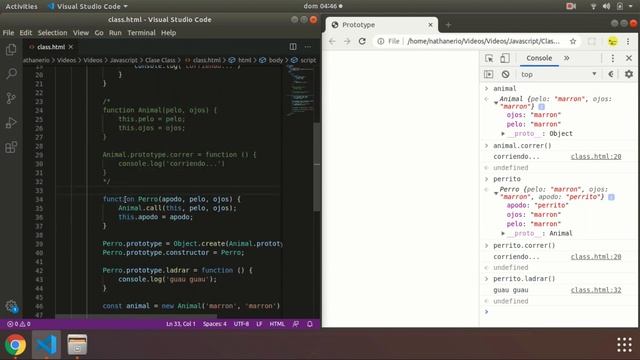Change the end of line sequence LF
The height and width of the screenshot is (360, 640).
coord(259,324)
